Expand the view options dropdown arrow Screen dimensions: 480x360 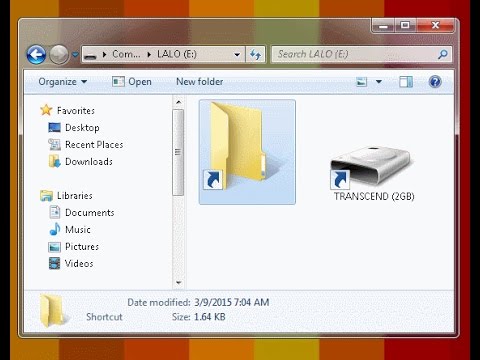click(379, 82)
